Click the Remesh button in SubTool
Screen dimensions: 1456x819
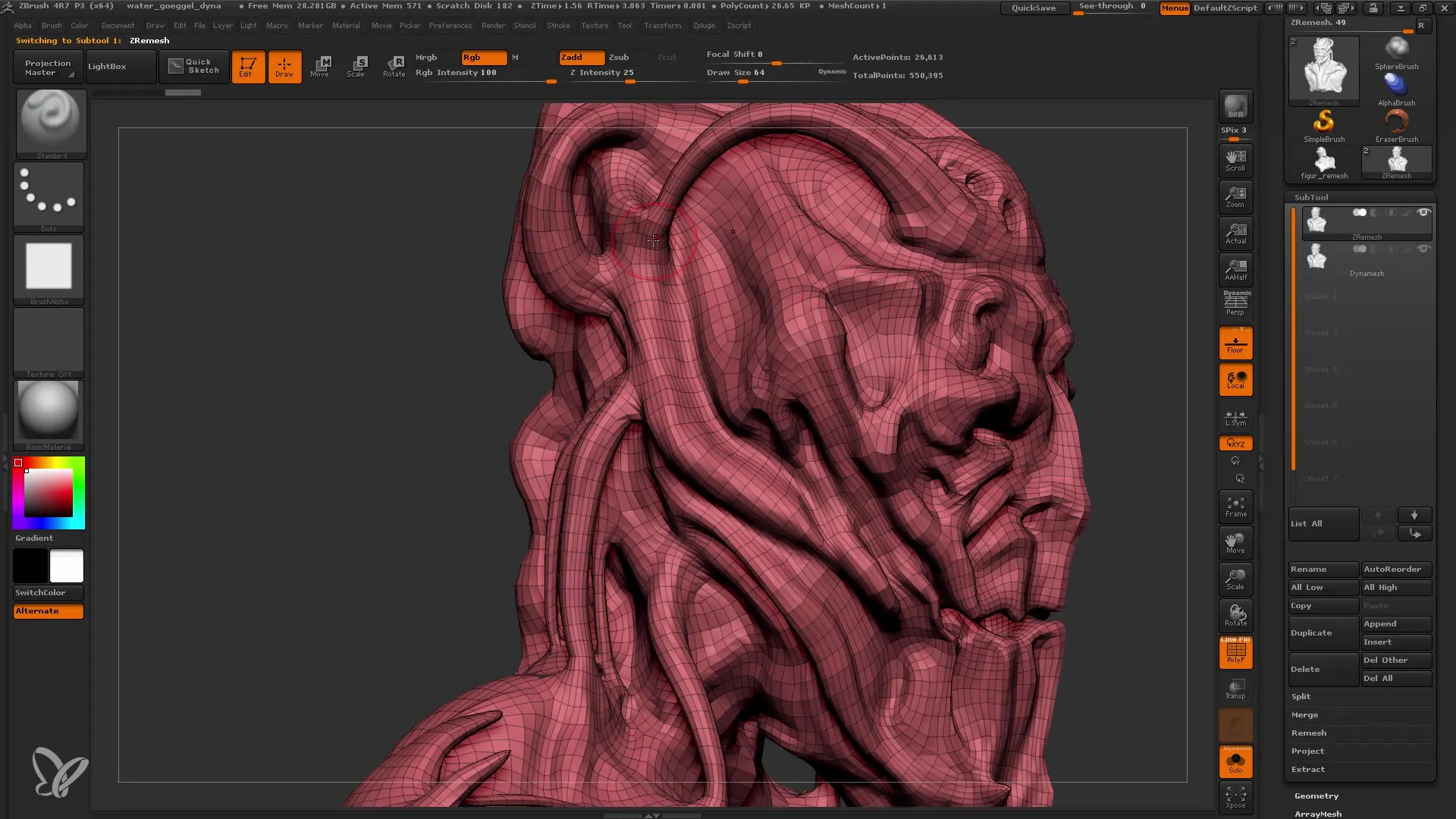[x=1308, y=733]
